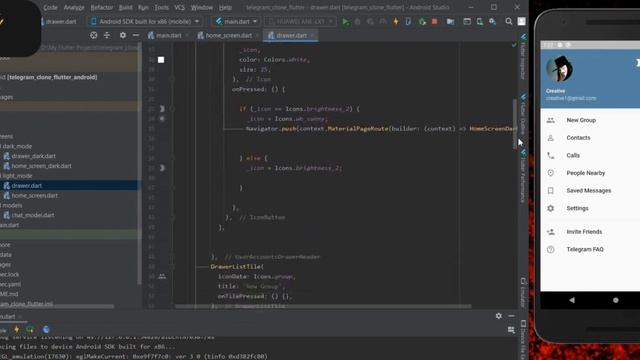This screenshot has width=640, height=360.
Task: Open run console settings gear
Action: 498,316
